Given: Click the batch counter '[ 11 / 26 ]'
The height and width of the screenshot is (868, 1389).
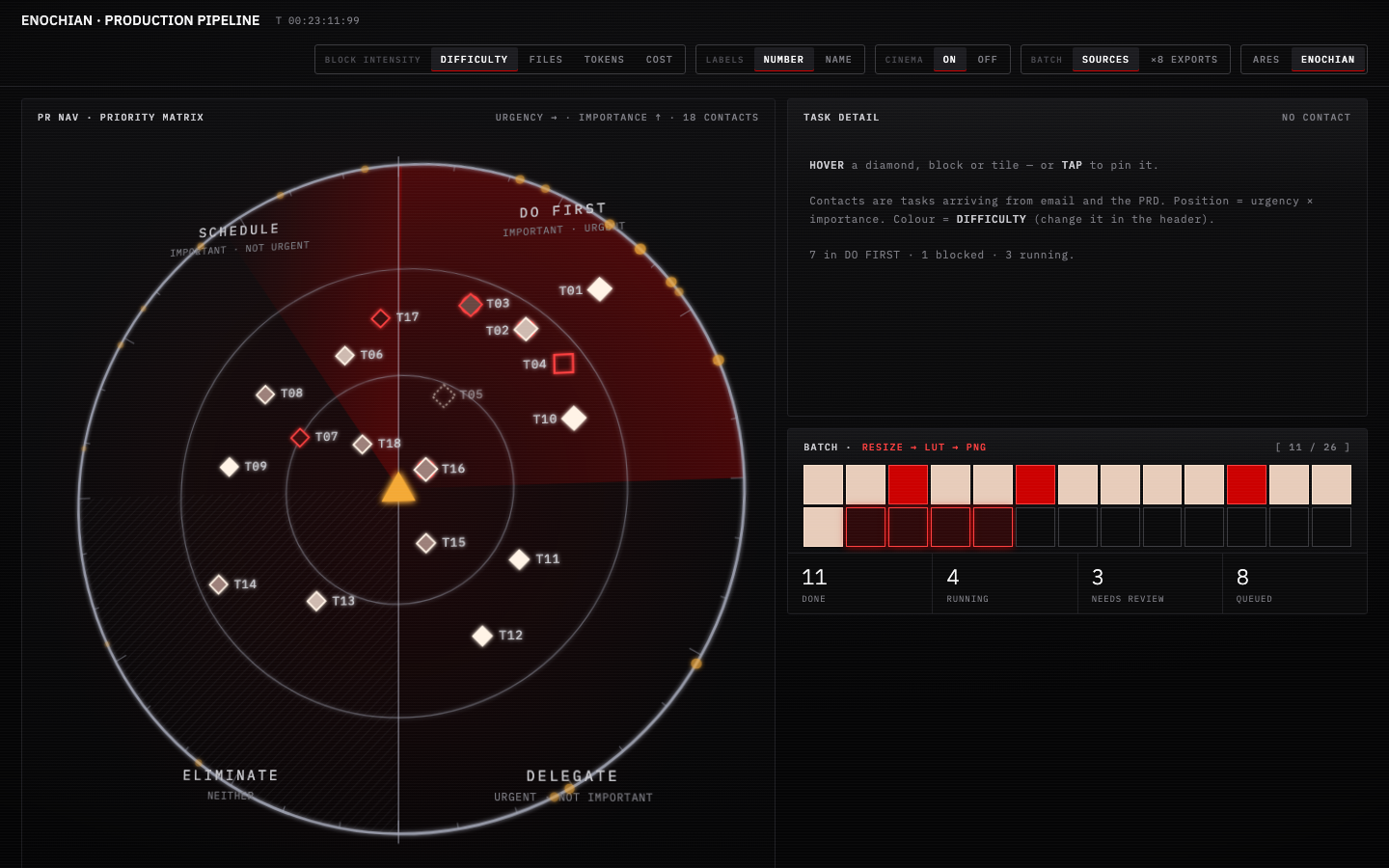Looking at the screenshot, I should click(1313, 448).
